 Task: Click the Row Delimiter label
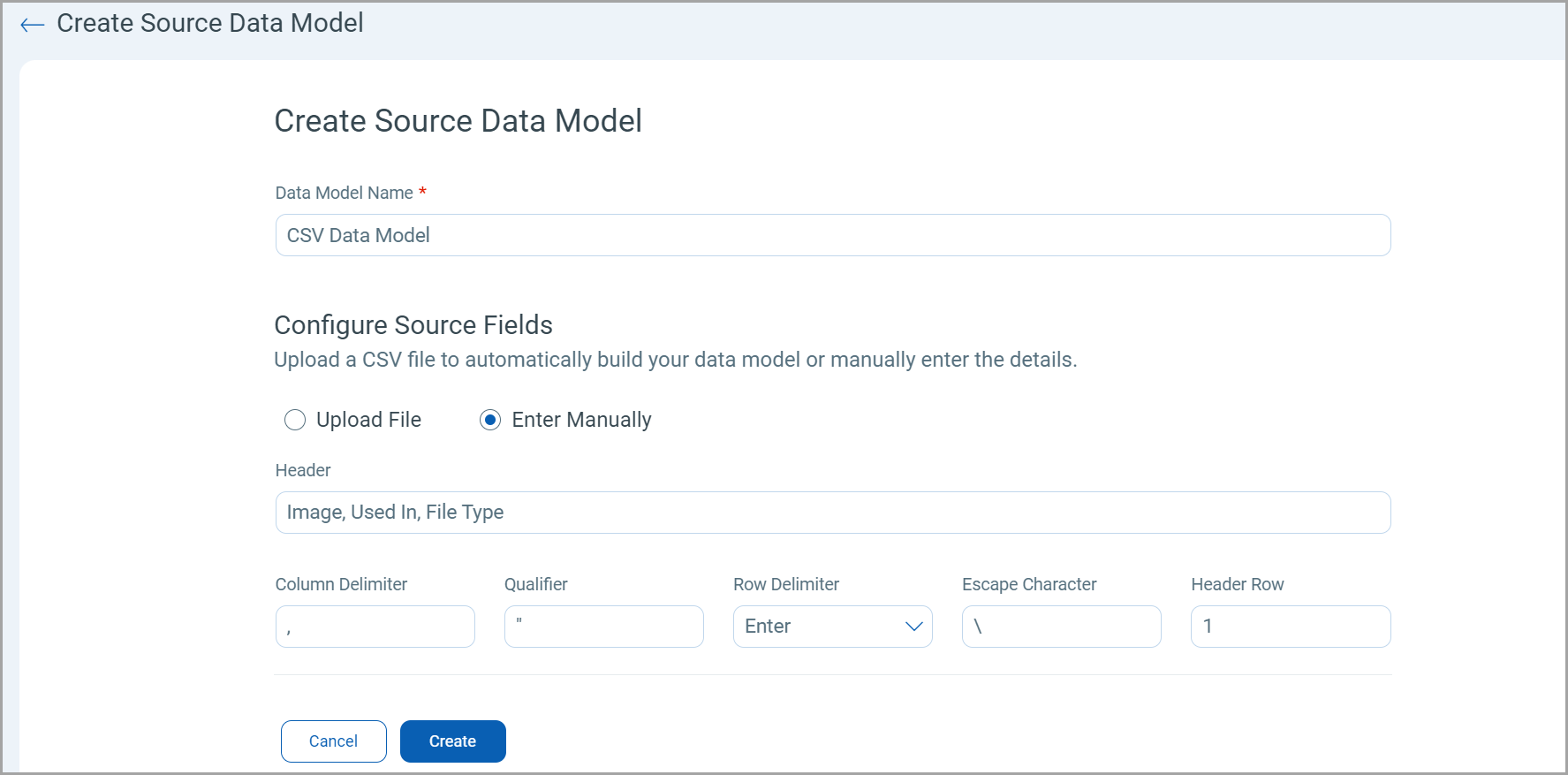point(785,584)
